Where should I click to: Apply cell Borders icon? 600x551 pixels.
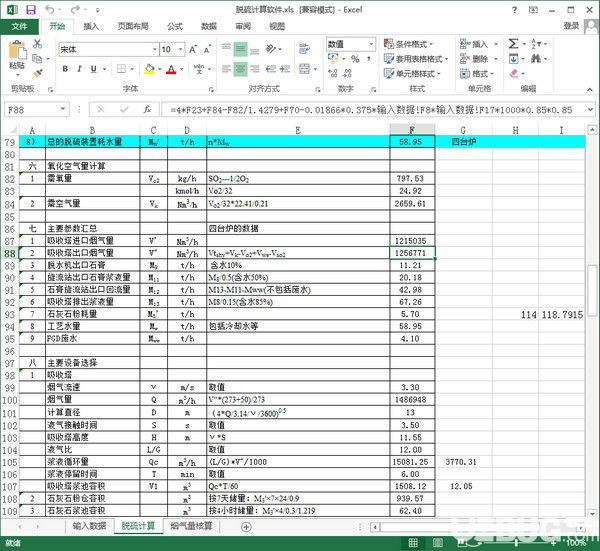(121, 69)
